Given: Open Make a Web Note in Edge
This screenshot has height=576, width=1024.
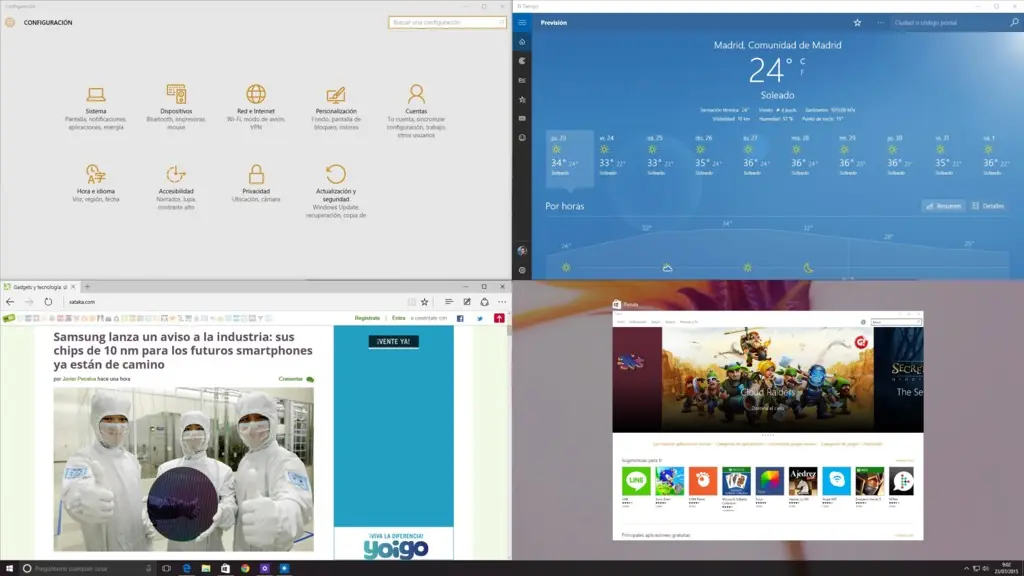Looking at the screenshot, I should (x=467, y=301).
